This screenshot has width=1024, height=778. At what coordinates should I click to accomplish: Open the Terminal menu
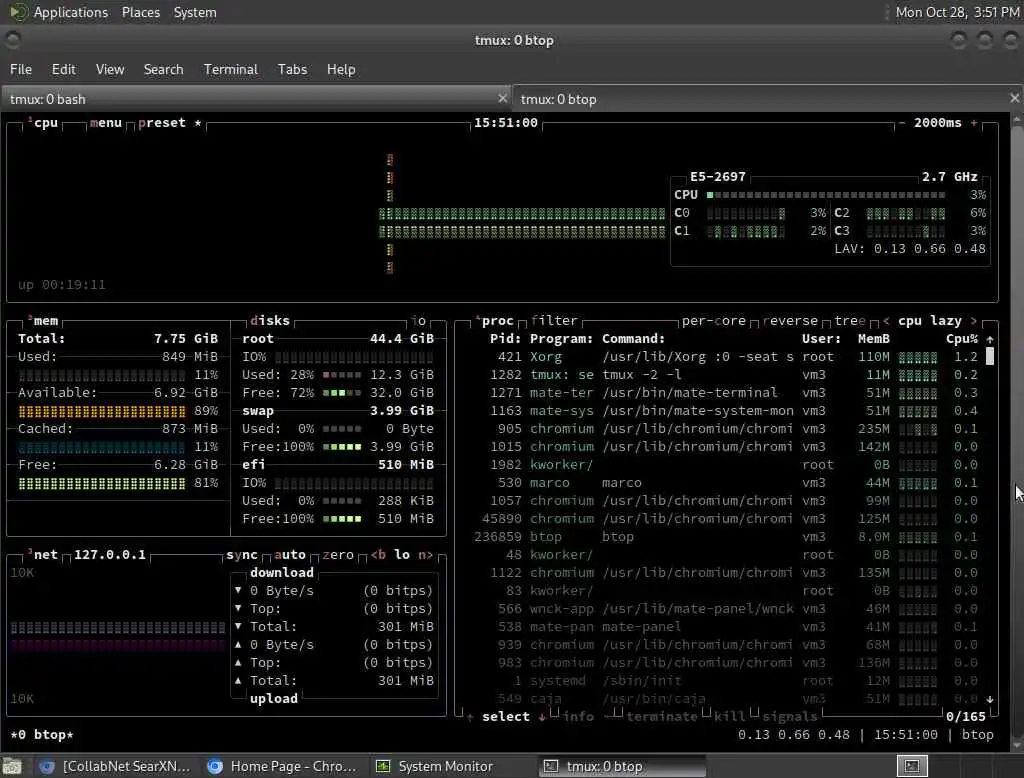click(x=231, y=69)
